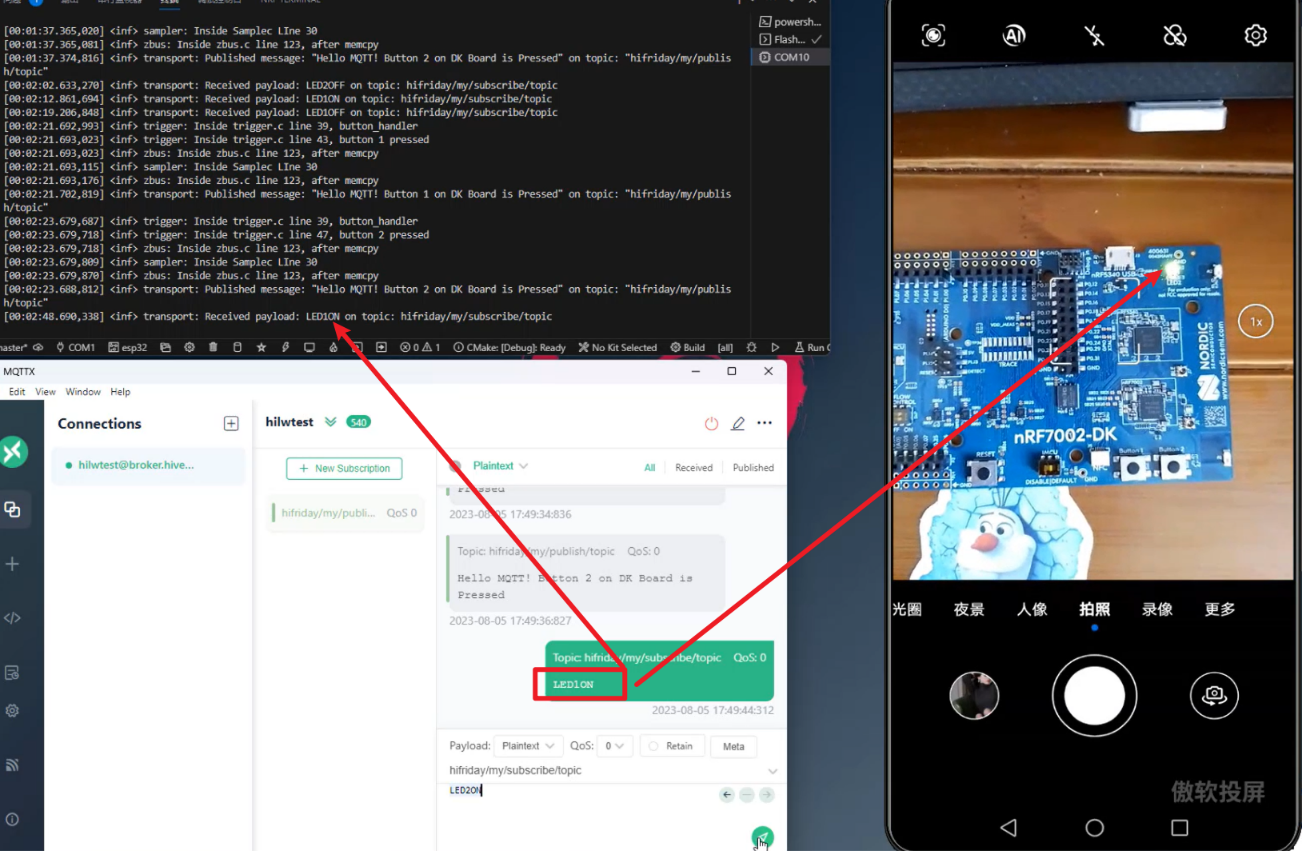
Task: Select the 人像 portrait mode in phone camera
Action: (1032, 609)
